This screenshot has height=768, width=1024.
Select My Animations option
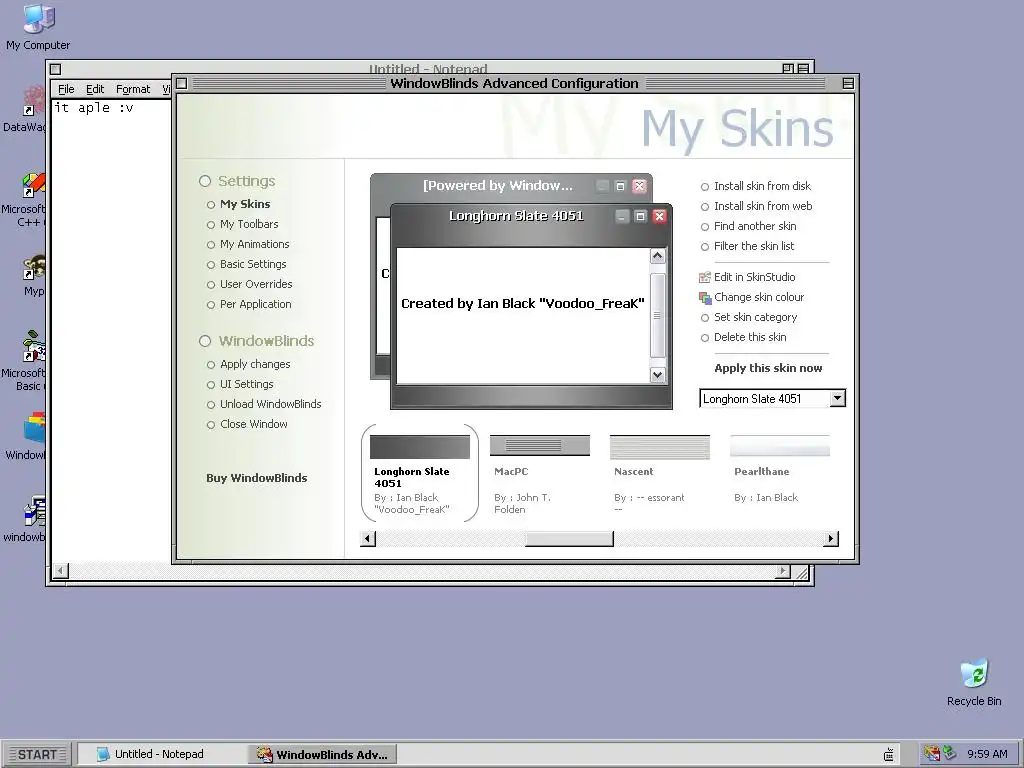click(x=248, y=244)
